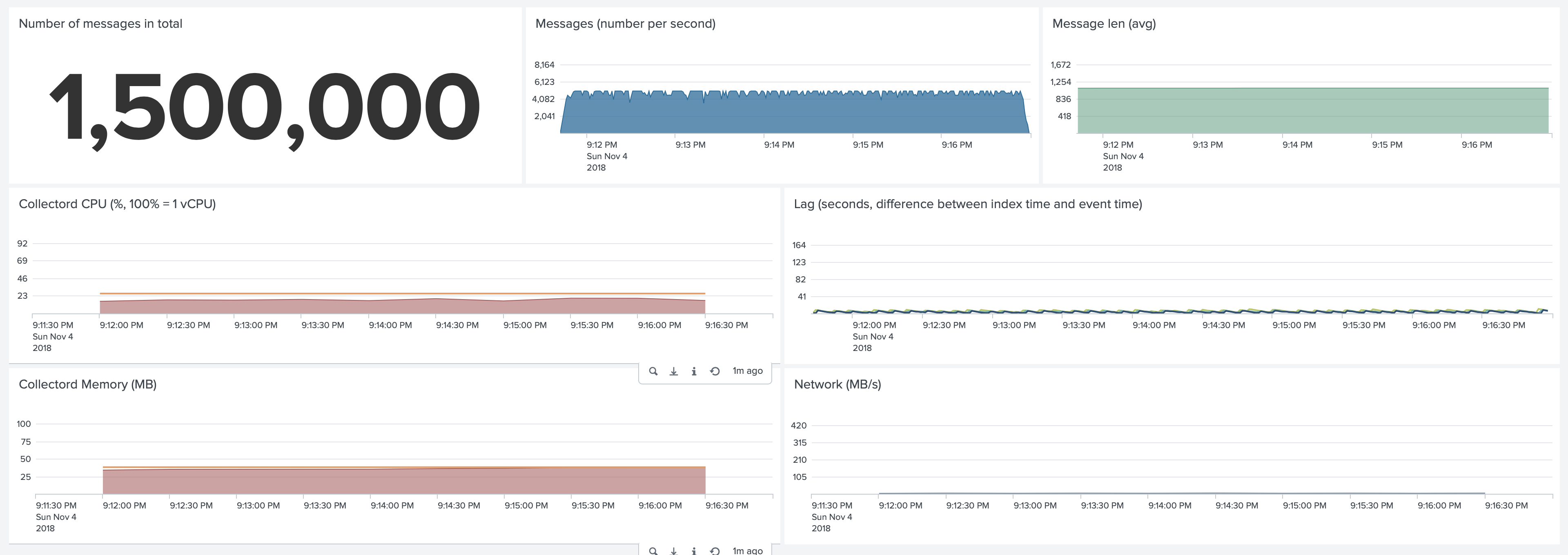Click 8,164 y-axis label in Messages chart
1568x555 pixels.
[x=544, y=64]
